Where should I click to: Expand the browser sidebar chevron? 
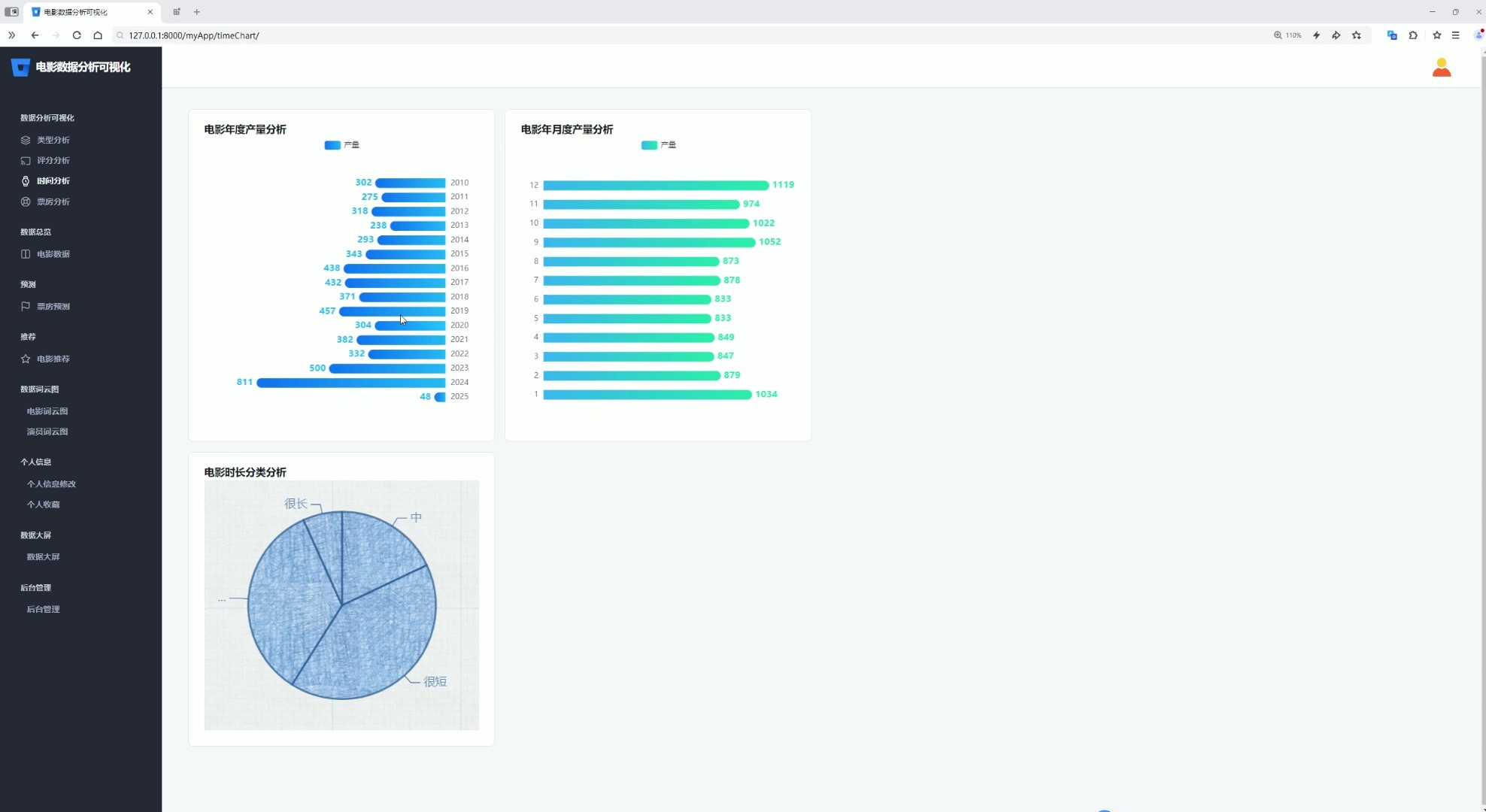pos(11,35)
